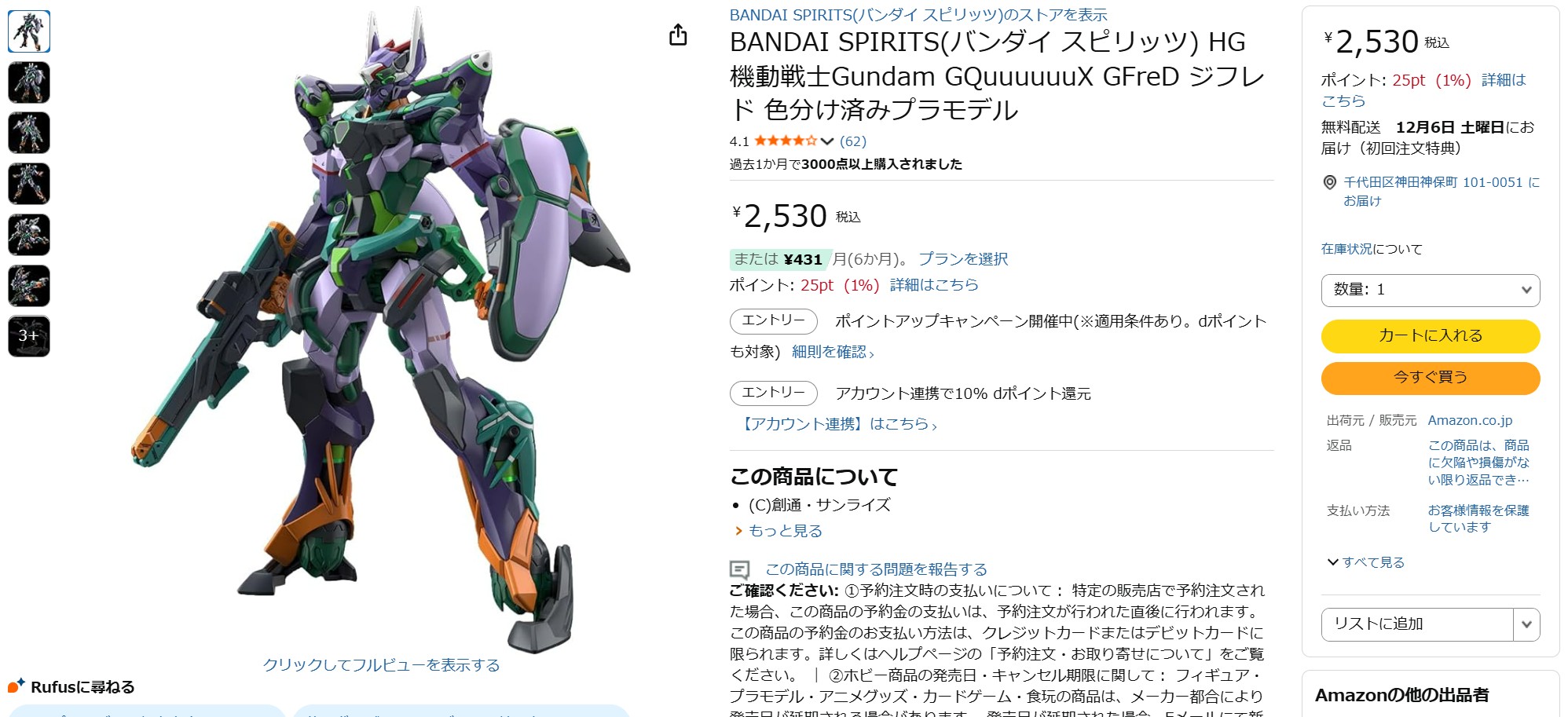Expand the リストに追加 dropdown arrow

coord(1526,624)
